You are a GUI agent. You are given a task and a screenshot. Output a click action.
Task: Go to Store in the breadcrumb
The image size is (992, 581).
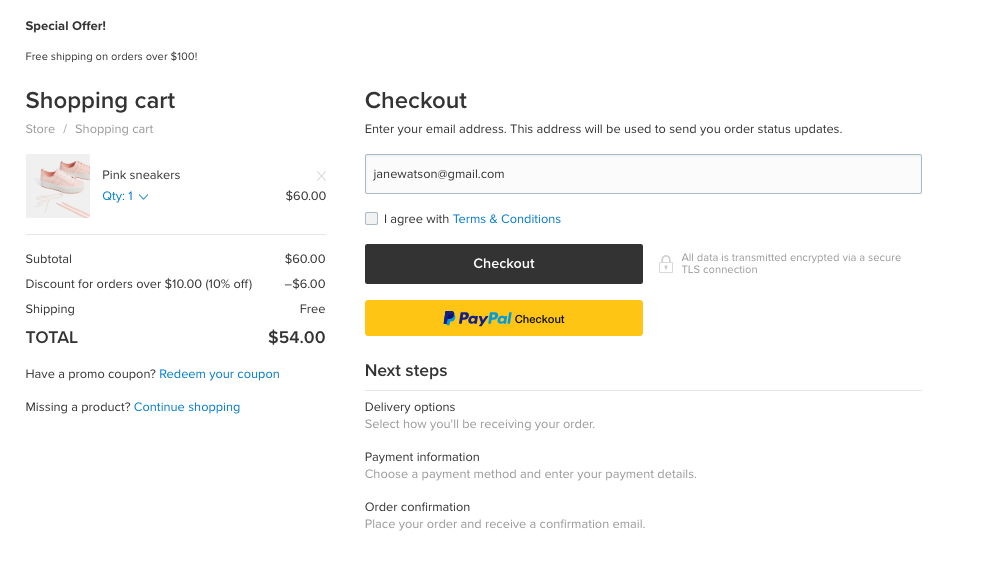pyautogui.click(x=40, y=129)
